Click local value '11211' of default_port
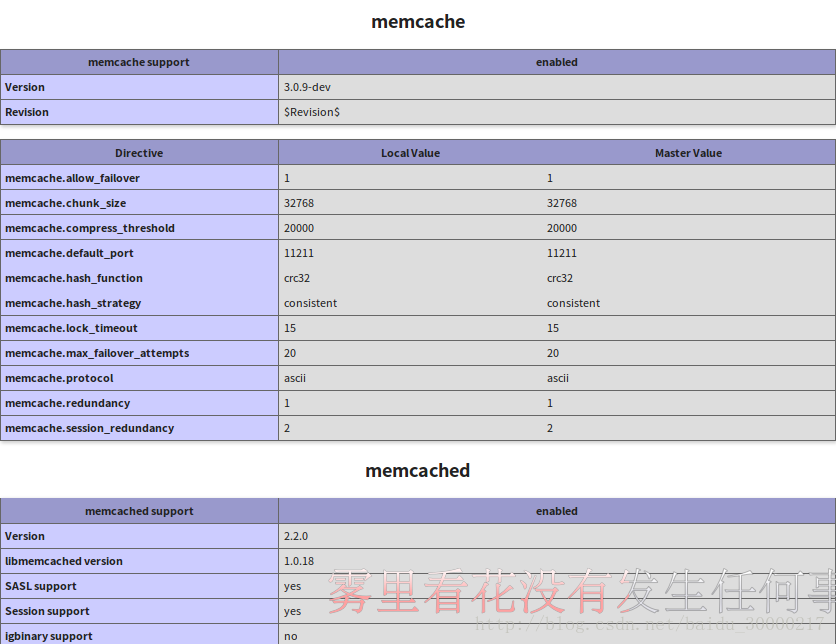Screen dimensions: 836x644 (x=299, y=253)
